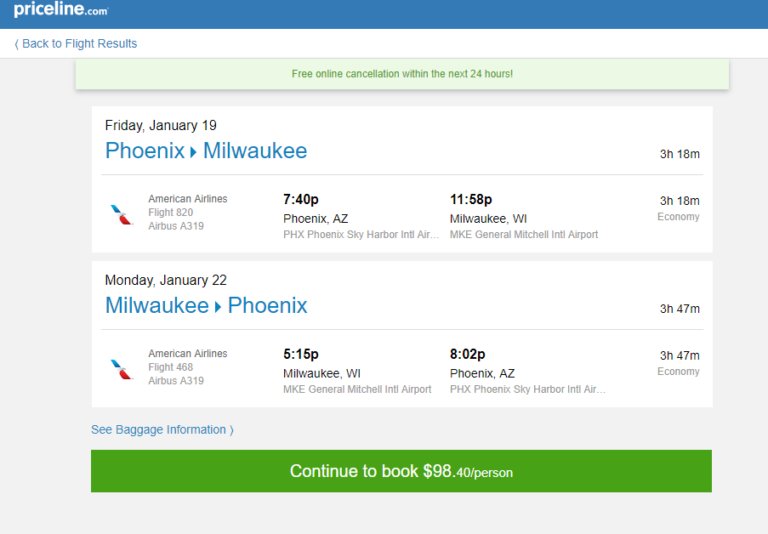This screenshot has width=768, height=534.
Task: Click the 5:15p departure time
Action: 301,354
